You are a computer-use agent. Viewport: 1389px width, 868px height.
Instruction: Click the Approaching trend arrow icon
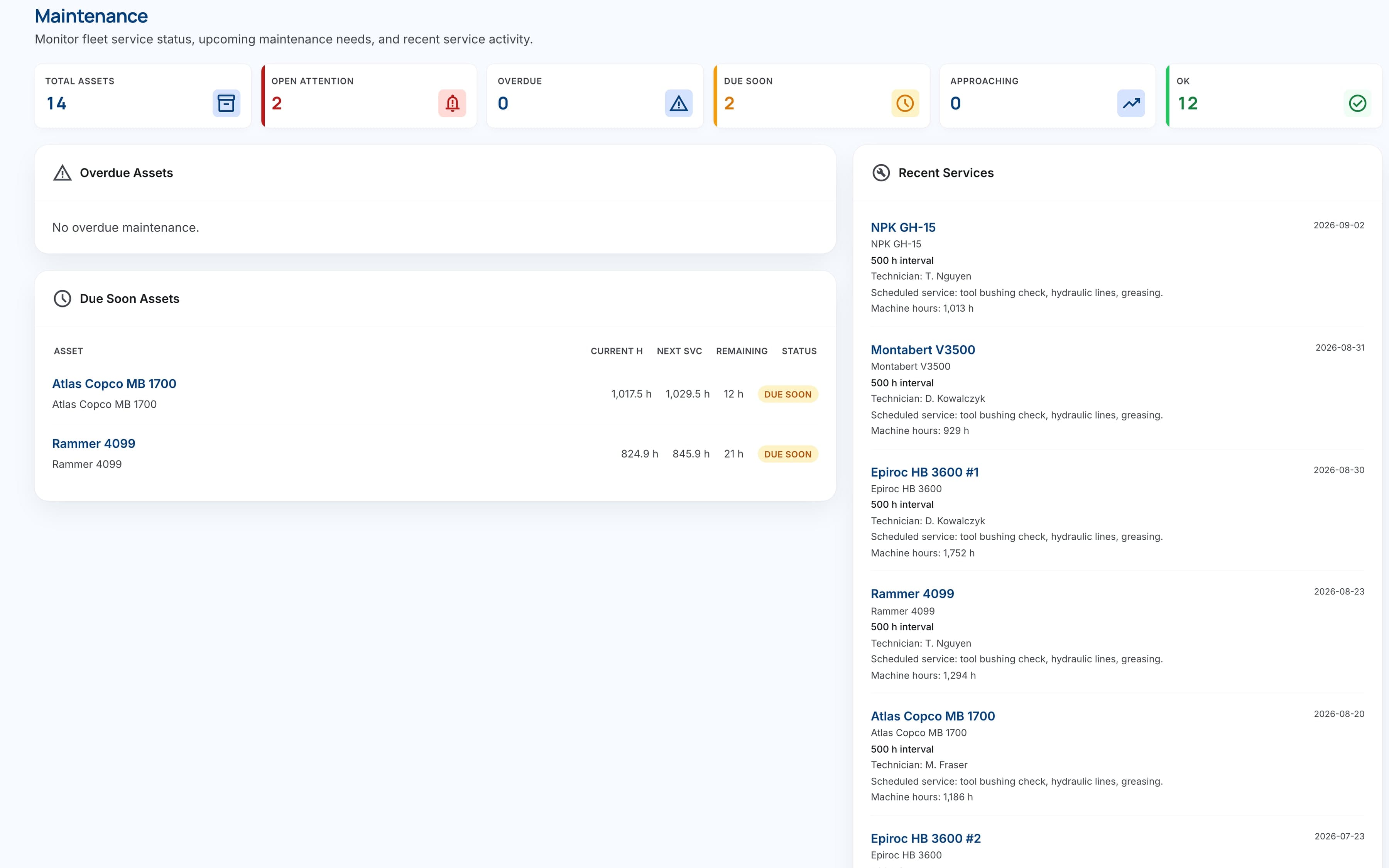click(1131, 103)
